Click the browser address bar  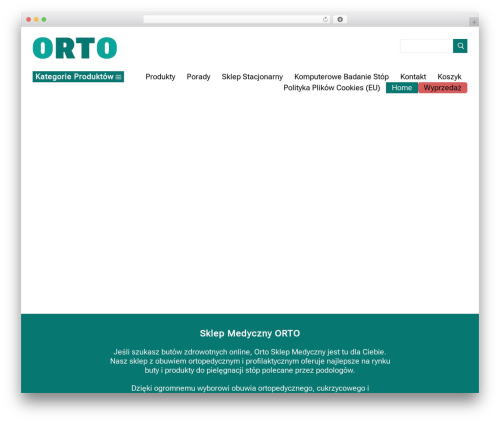[233, 19]
